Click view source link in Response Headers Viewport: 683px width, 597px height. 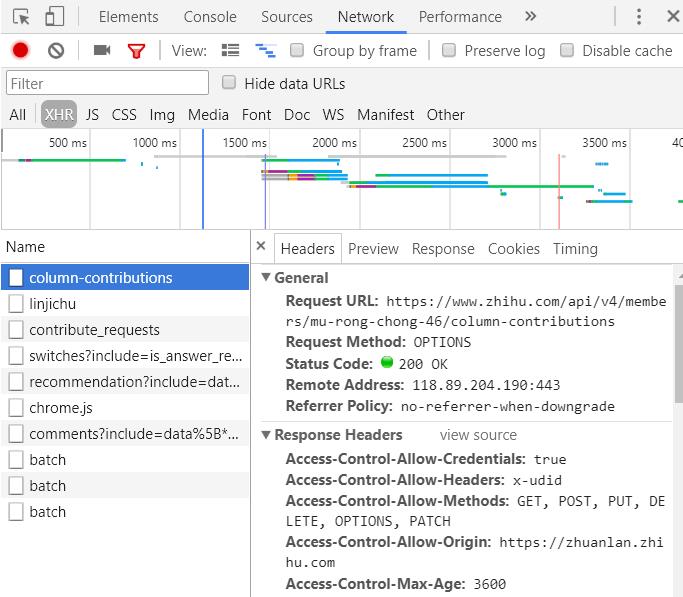[x=478, y=435]
